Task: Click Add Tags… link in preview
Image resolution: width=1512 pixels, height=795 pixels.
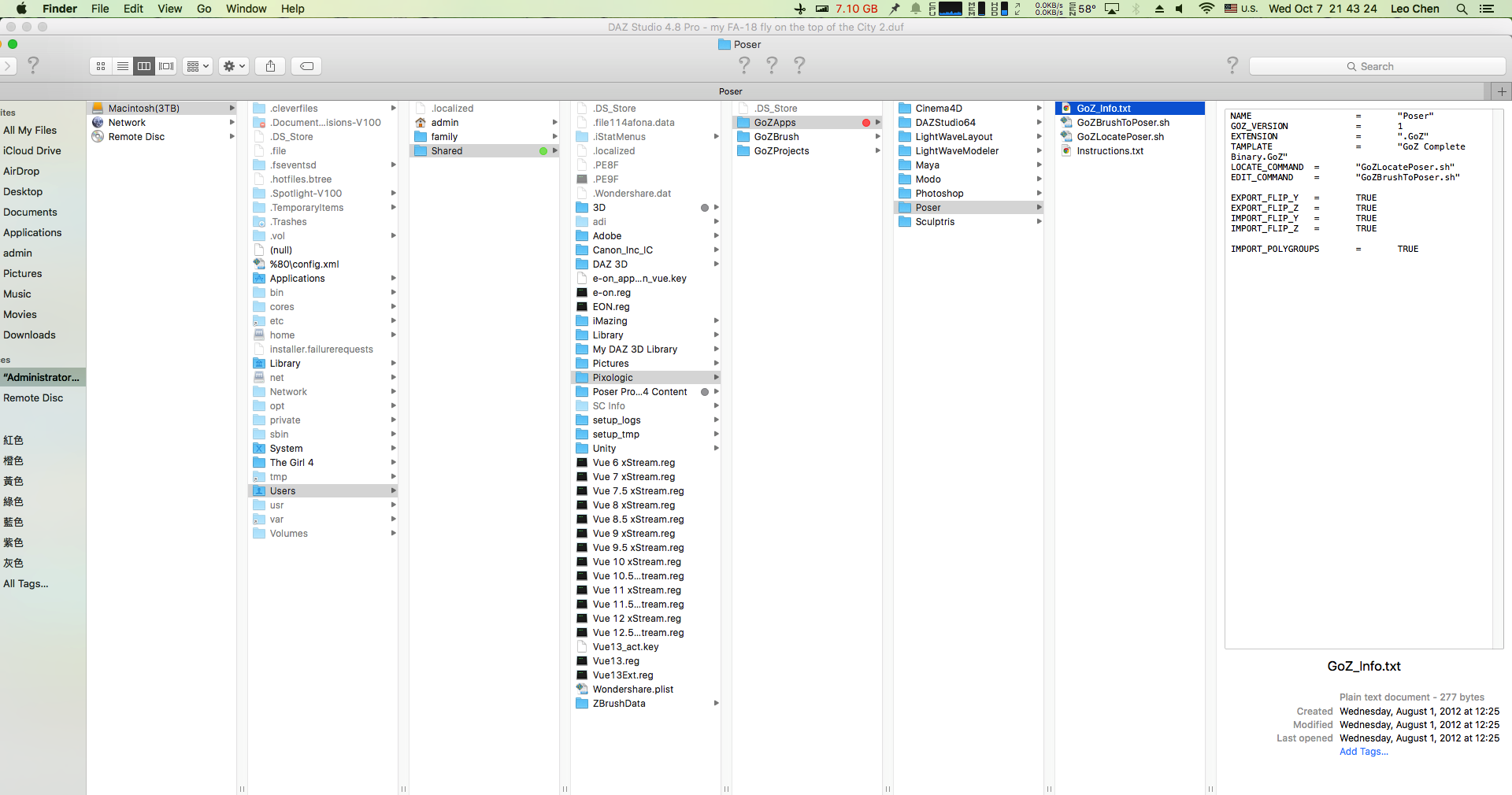Action: (x=1364, y=752)
